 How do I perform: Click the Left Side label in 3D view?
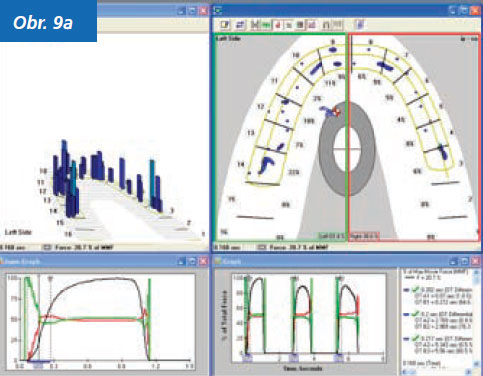(18, 232)
